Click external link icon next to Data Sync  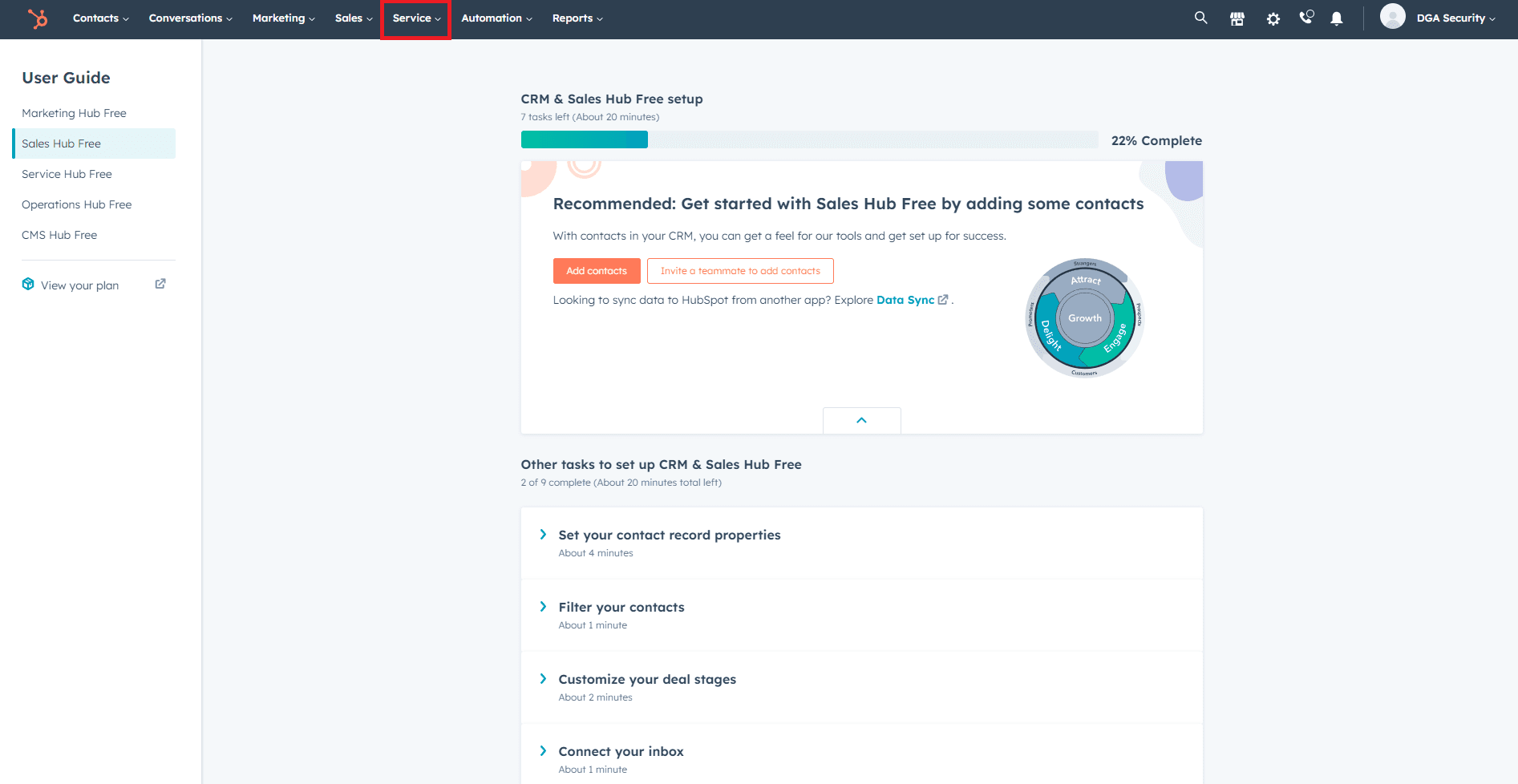[x=943, y=300]
